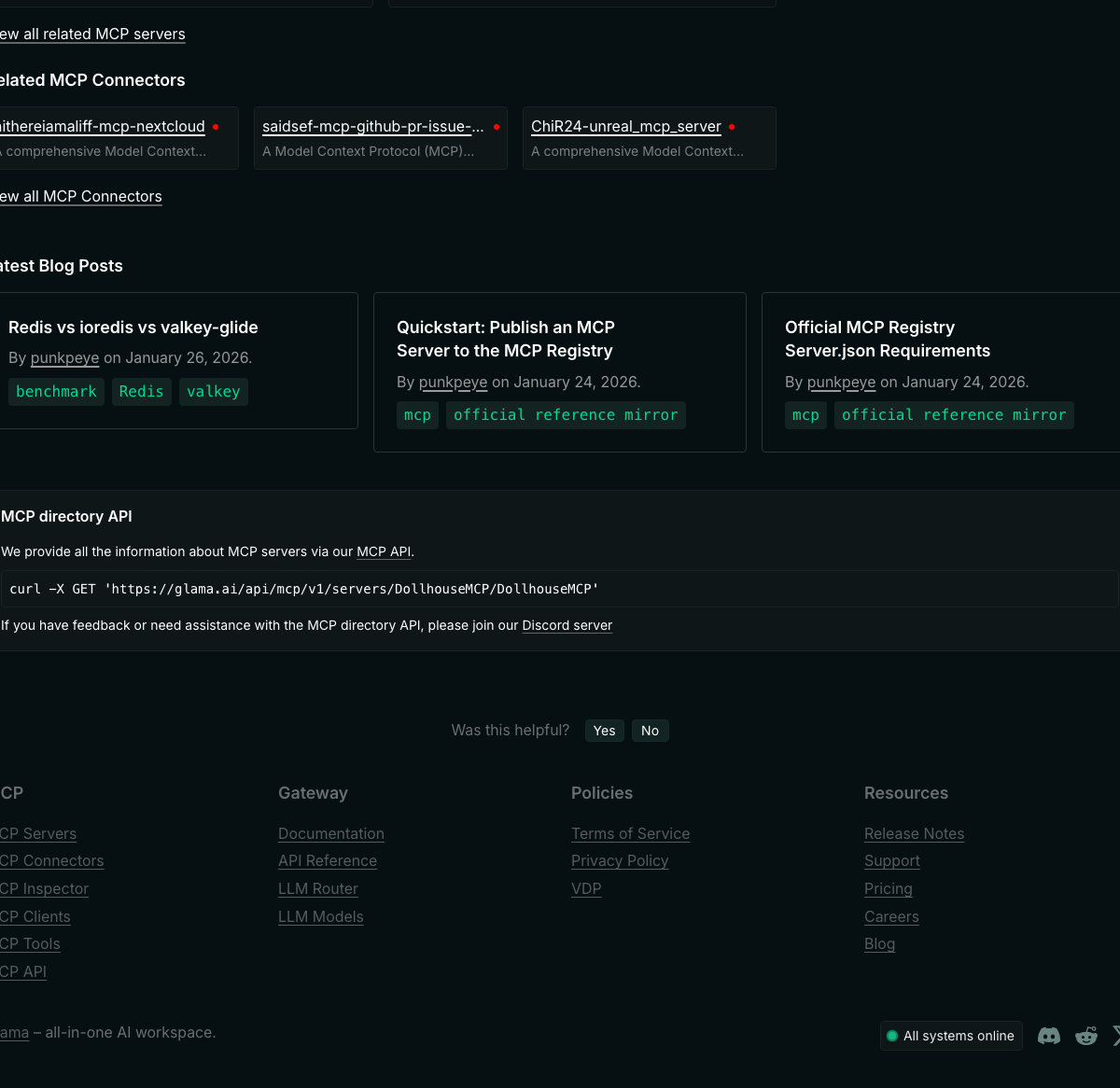Open the Discord icon in footer

1049,1036
